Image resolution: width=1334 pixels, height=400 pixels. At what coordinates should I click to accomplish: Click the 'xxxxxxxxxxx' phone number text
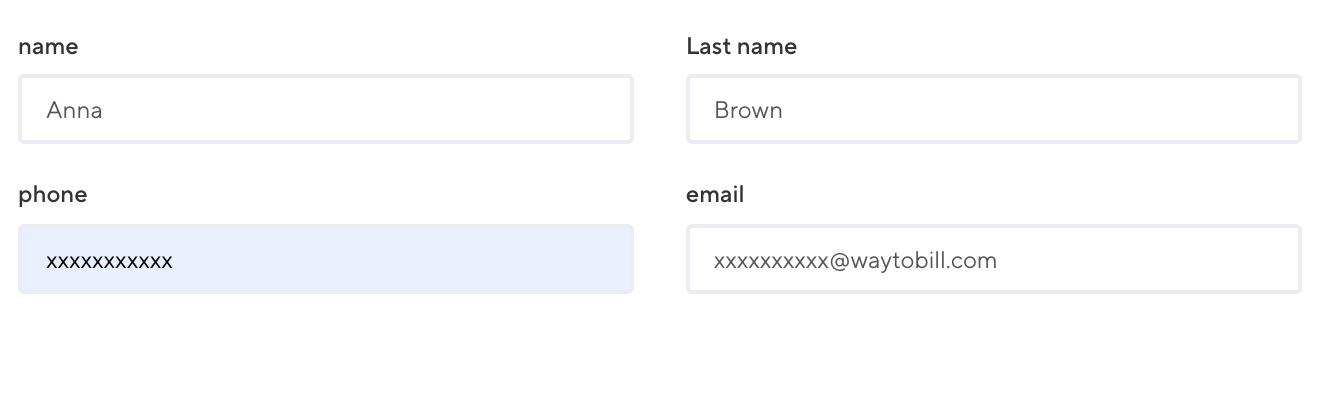click(109, 261)
